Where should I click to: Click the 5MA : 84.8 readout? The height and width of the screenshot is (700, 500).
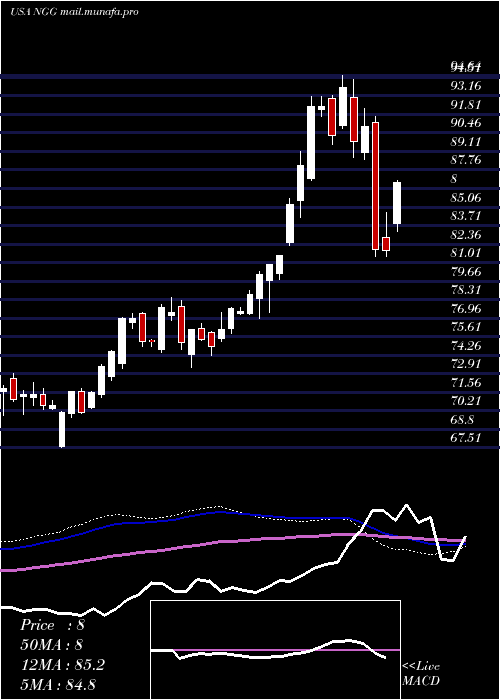click(58, 684)
